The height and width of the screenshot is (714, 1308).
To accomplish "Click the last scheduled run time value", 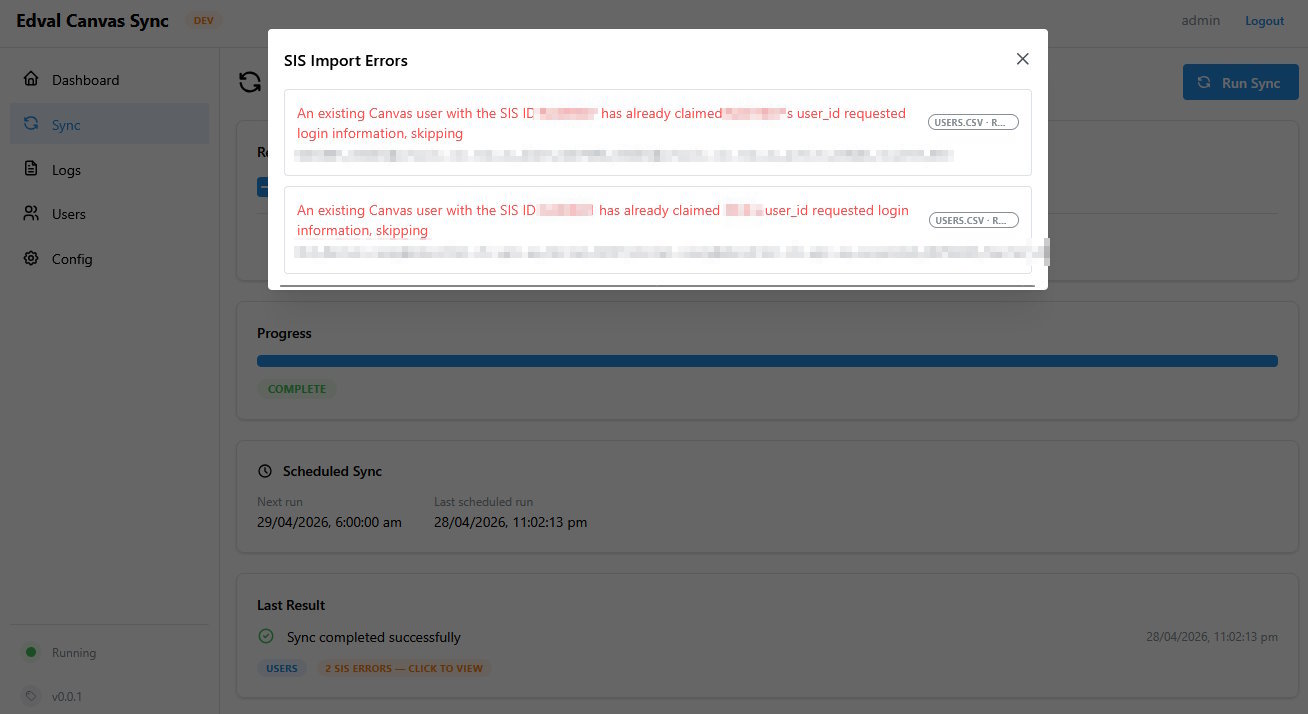I will pyautogui.click(x=510, y=522).
